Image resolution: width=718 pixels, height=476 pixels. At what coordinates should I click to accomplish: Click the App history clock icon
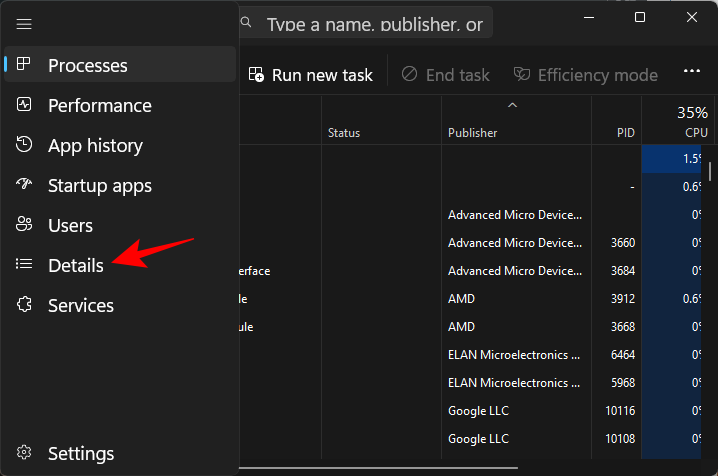(x=25, y=145)
